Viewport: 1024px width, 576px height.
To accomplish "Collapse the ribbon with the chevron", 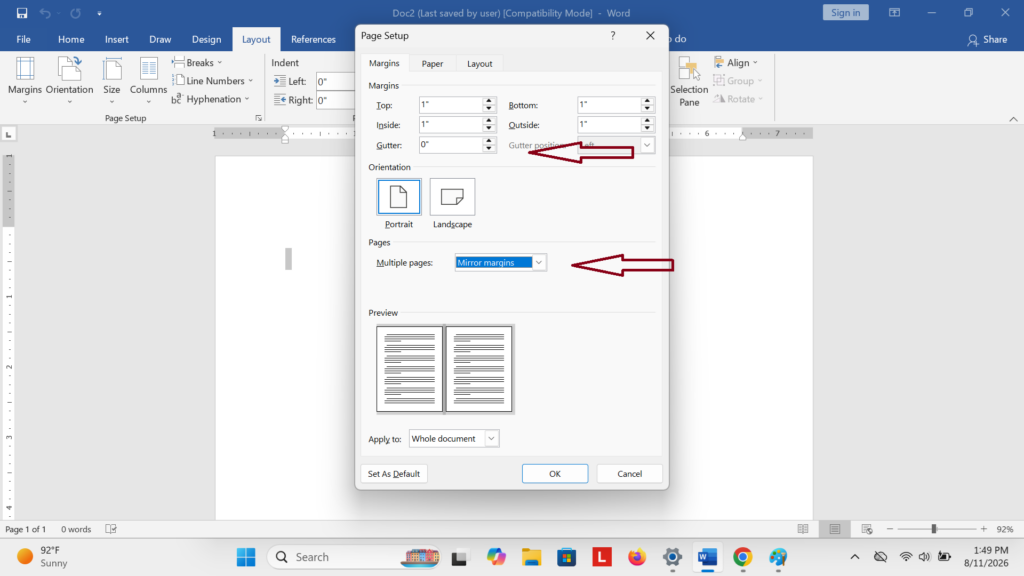I will 1013,119.
